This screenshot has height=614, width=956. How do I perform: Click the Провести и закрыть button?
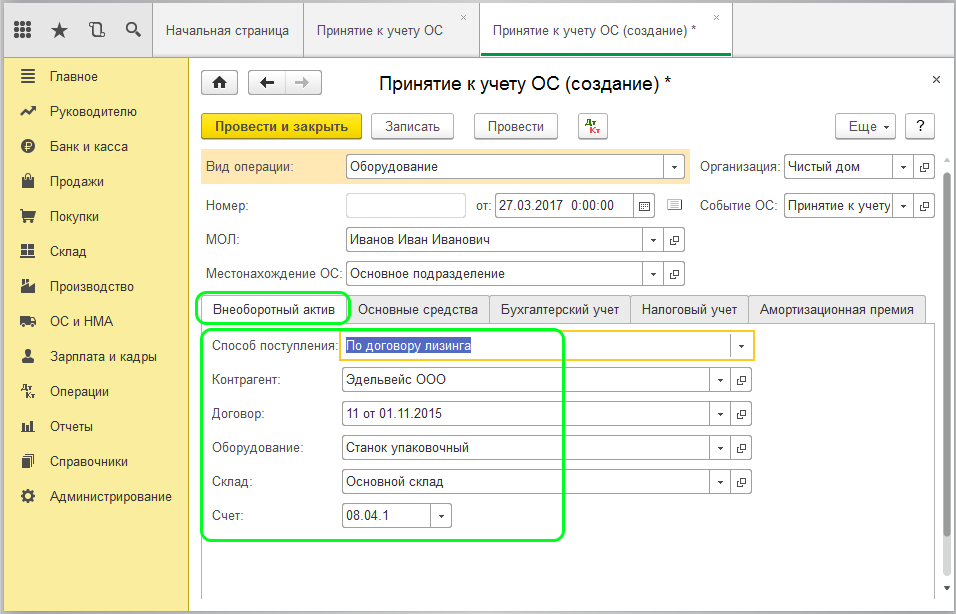tap(281, 126)
